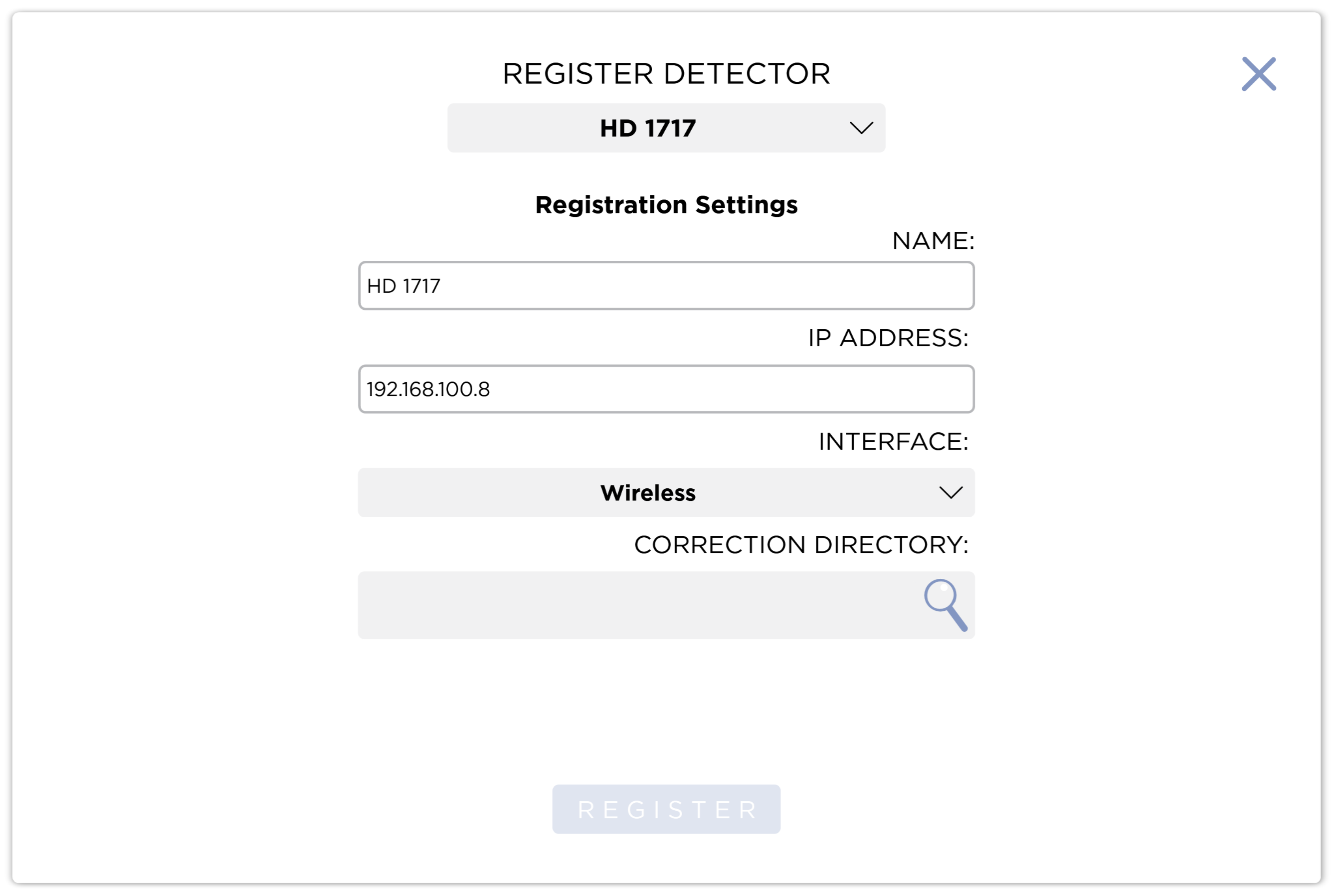Screen dimensions: 1334x896
Task: Open the Interface dropdown showing Wireless
Action: pyautogui.click(x=666, y=493)
